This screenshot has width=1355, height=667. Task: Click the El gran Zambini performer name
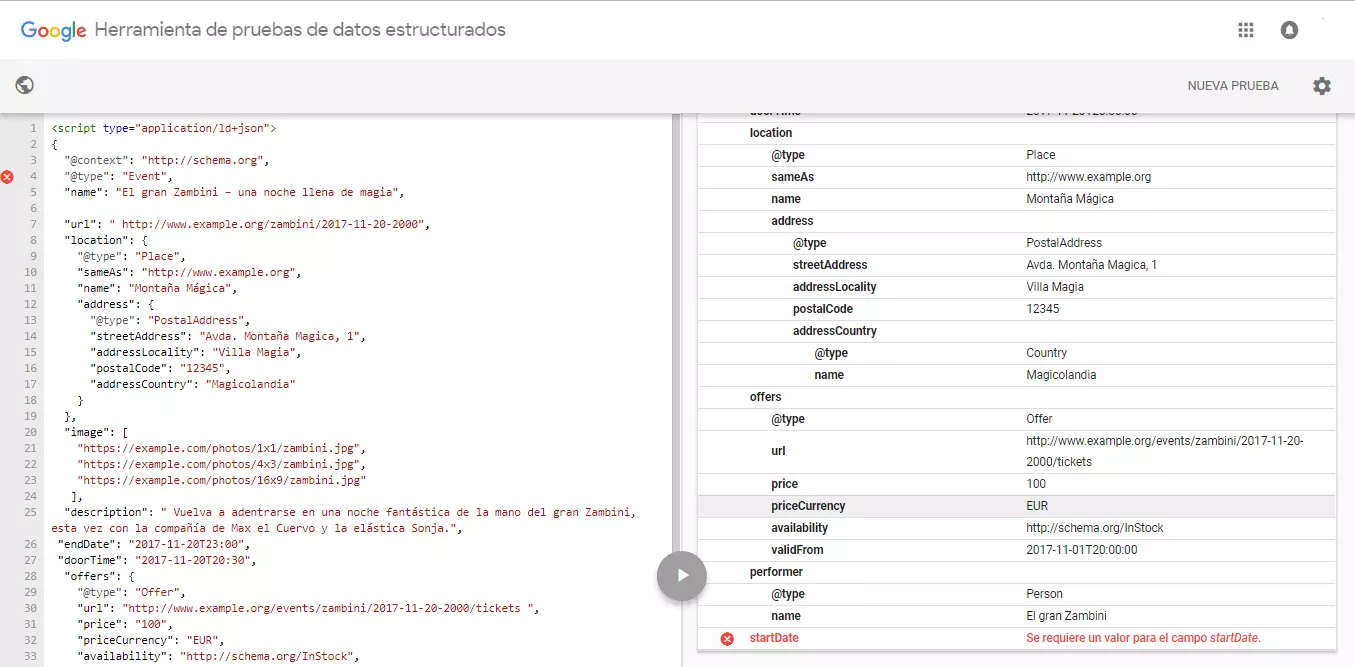(1066, 616)
